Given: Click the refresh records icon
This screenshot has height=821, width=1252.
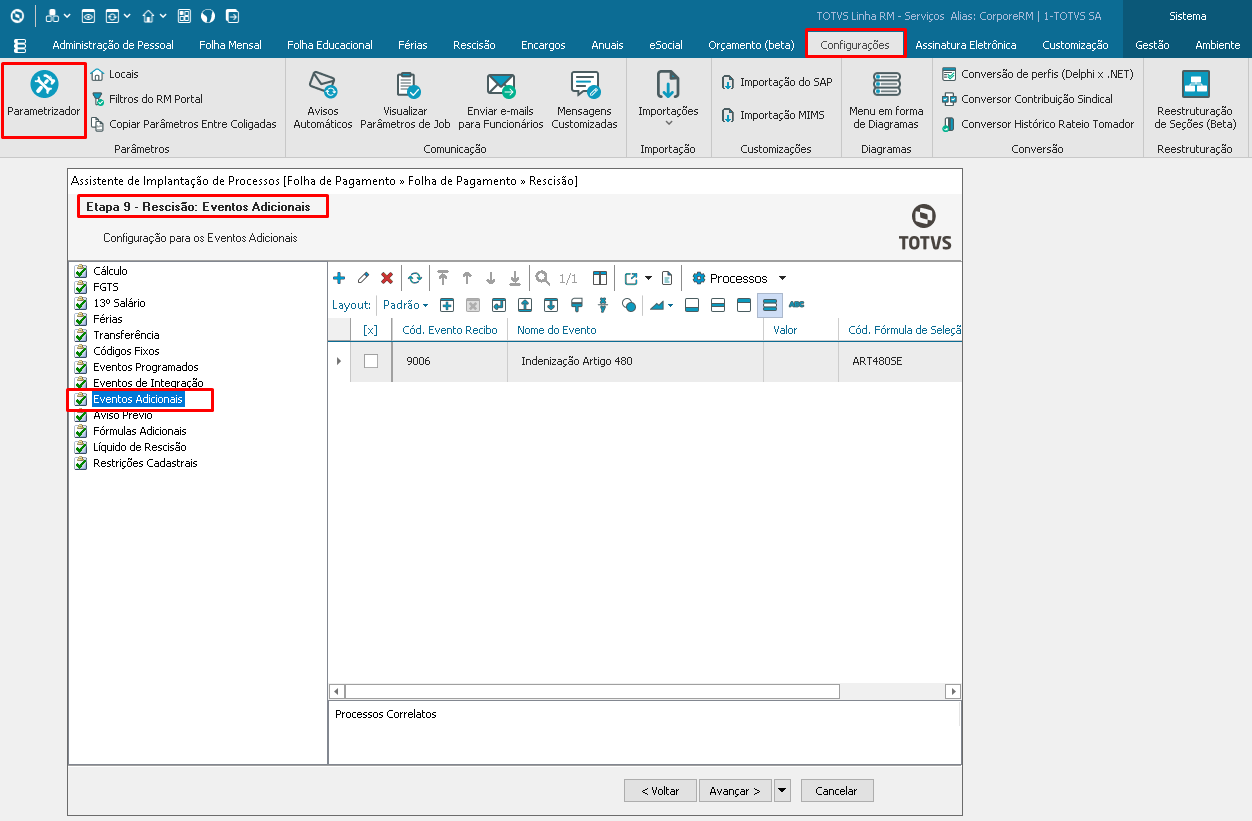Looking at the screenshot, I should 414,278.
